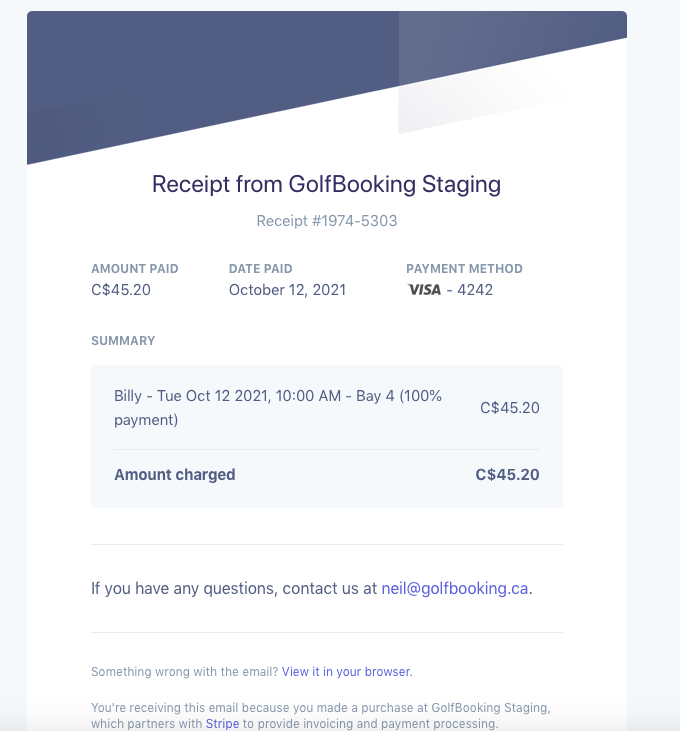Click the View it in your browser link

(347, 672)
